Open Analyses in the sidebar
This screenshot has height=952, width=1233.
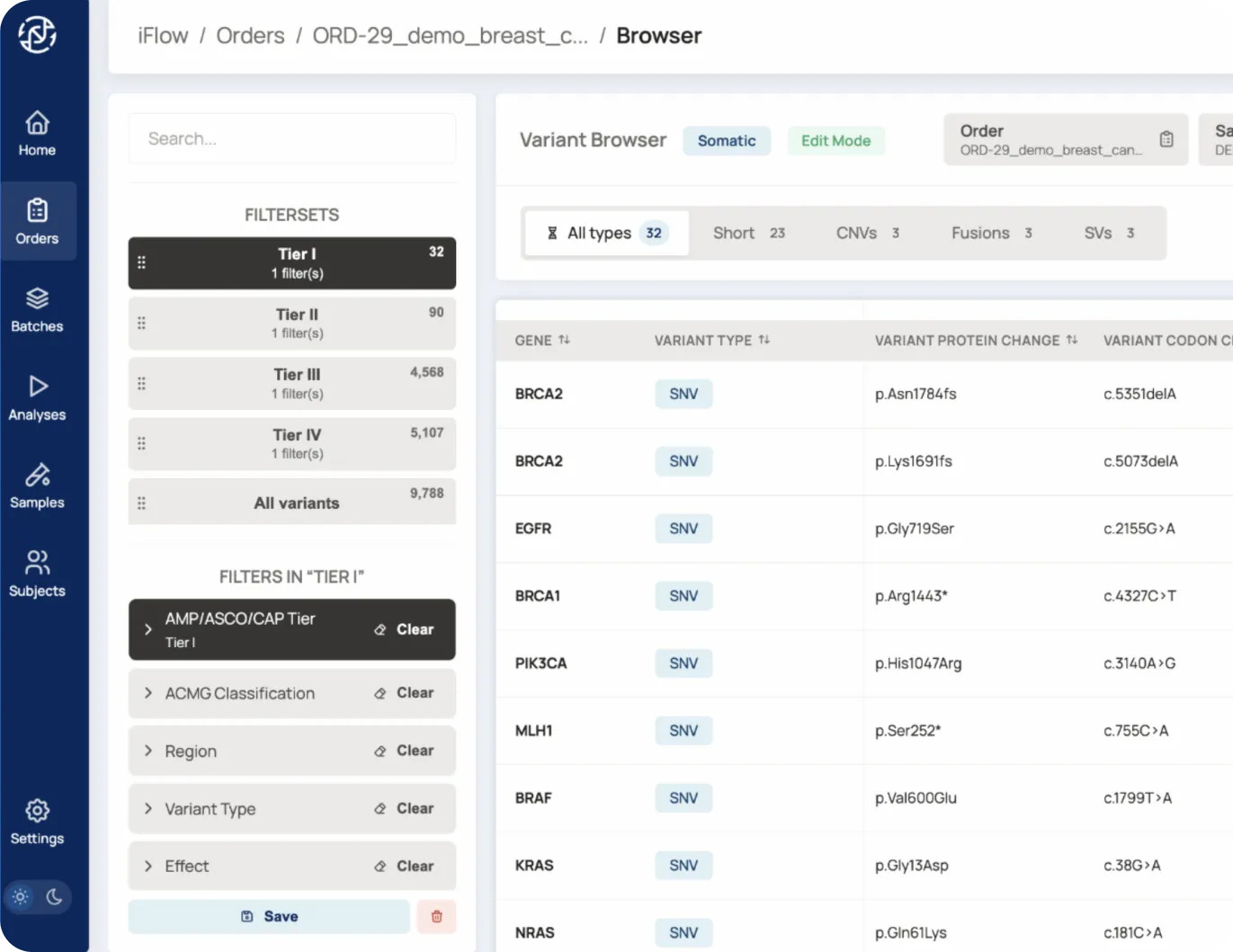coord(37,398)
